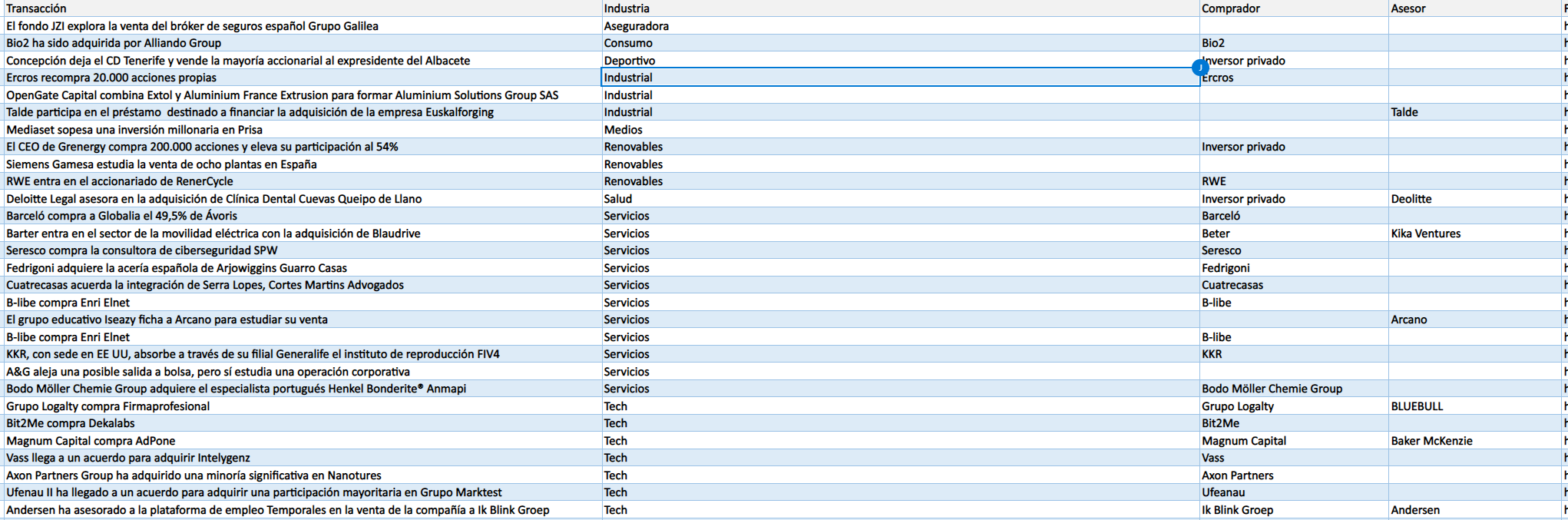The height and width of the screenshot is (520, 1568).
Task: Select the Baker McKenzie advisor cell
Action: (x=1475, y=441)
